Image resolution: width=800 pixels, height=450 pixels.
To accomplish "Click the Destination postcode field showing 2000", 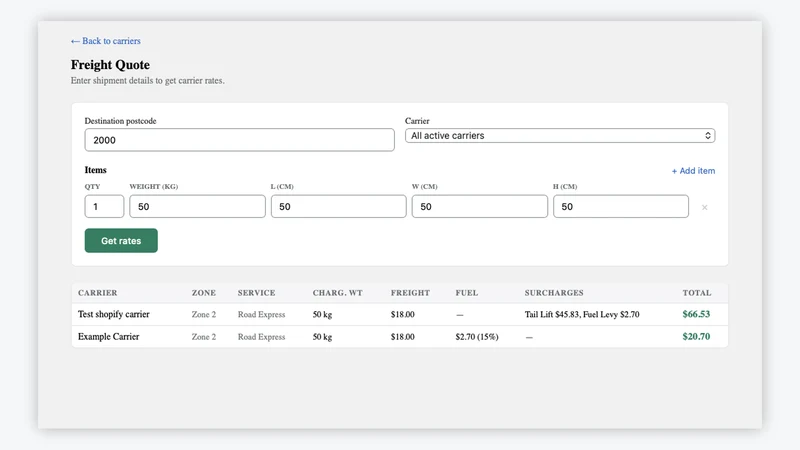I will (239, 140).
